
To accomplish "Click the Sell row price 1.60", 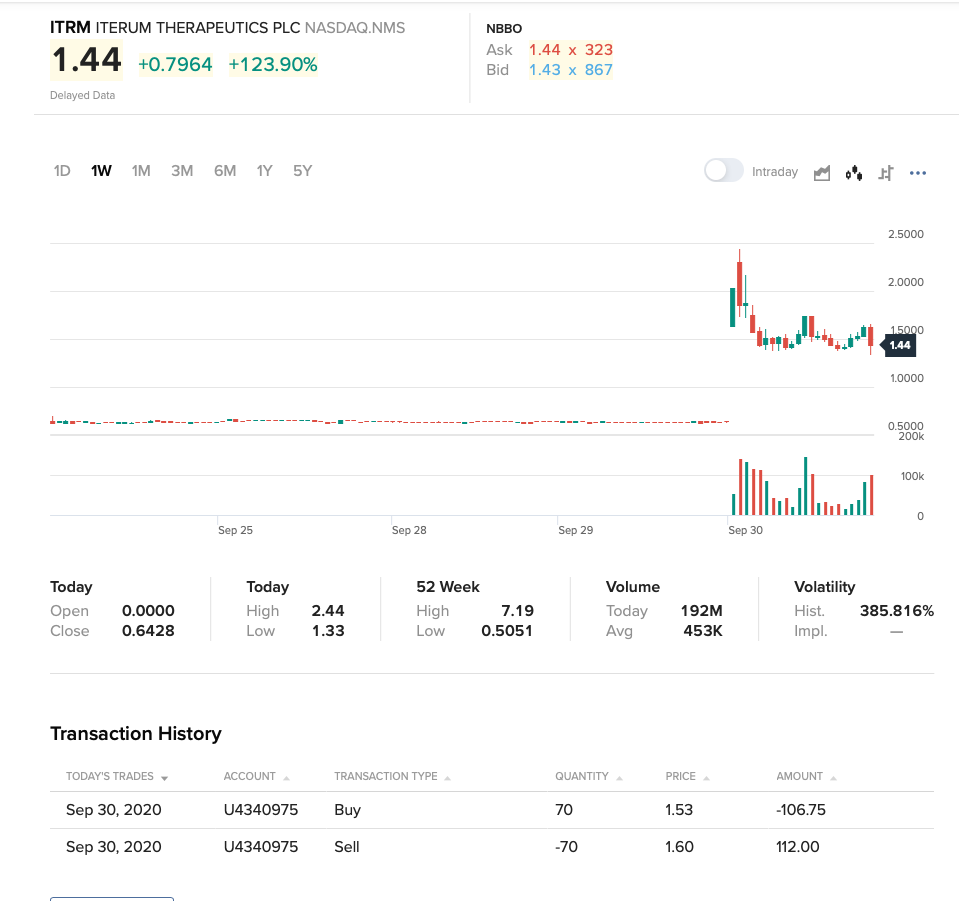I will pyautogui.click(x=679, y=847).
